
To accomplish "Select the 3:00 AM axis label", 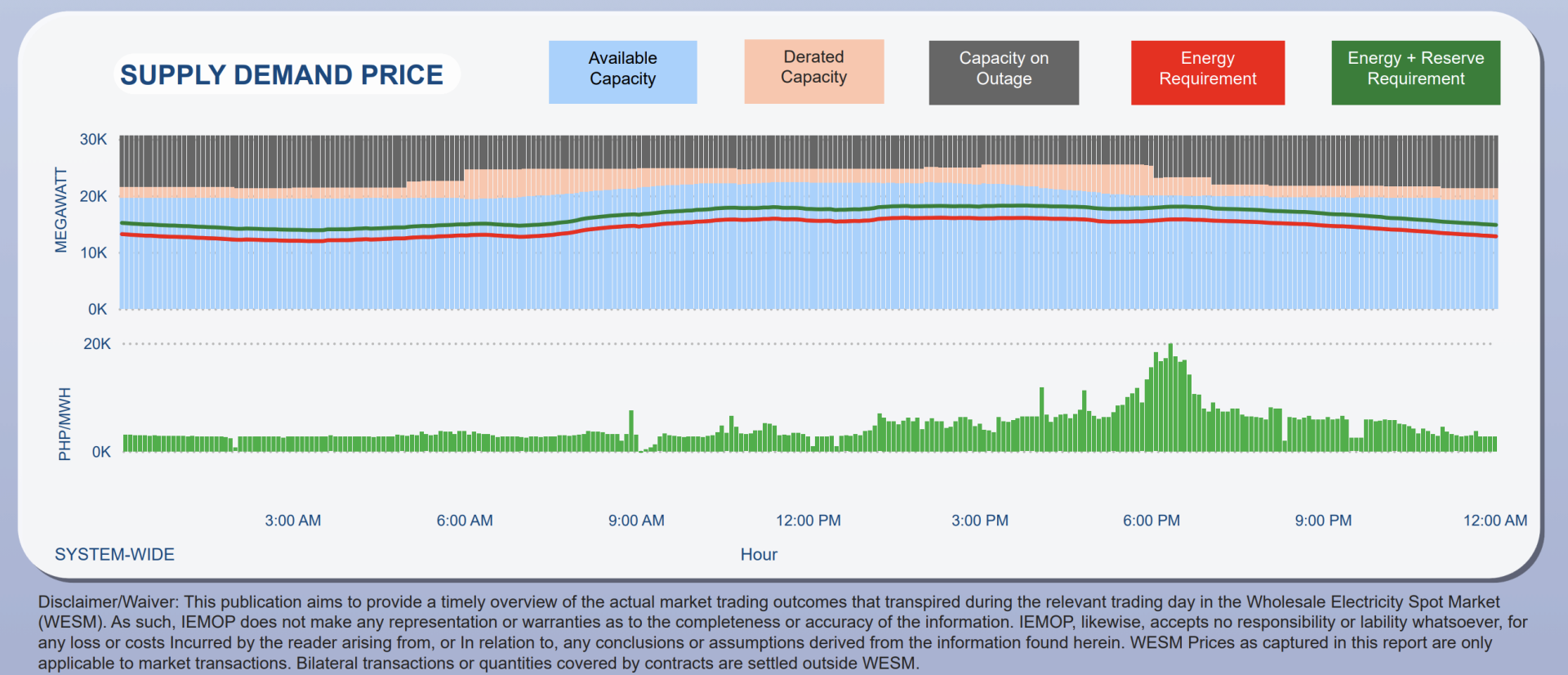I will tap(292, 521).
